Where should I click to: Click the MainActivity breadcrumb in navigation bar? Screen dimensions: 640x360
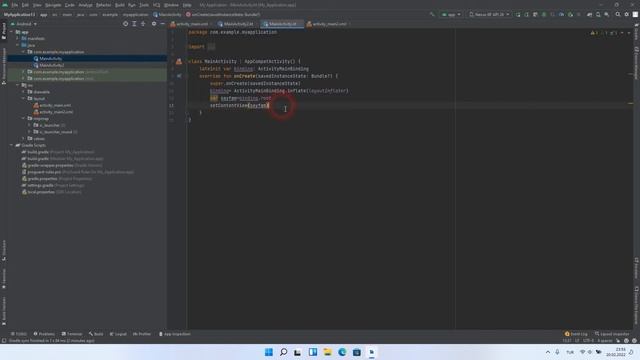[167, 15]
